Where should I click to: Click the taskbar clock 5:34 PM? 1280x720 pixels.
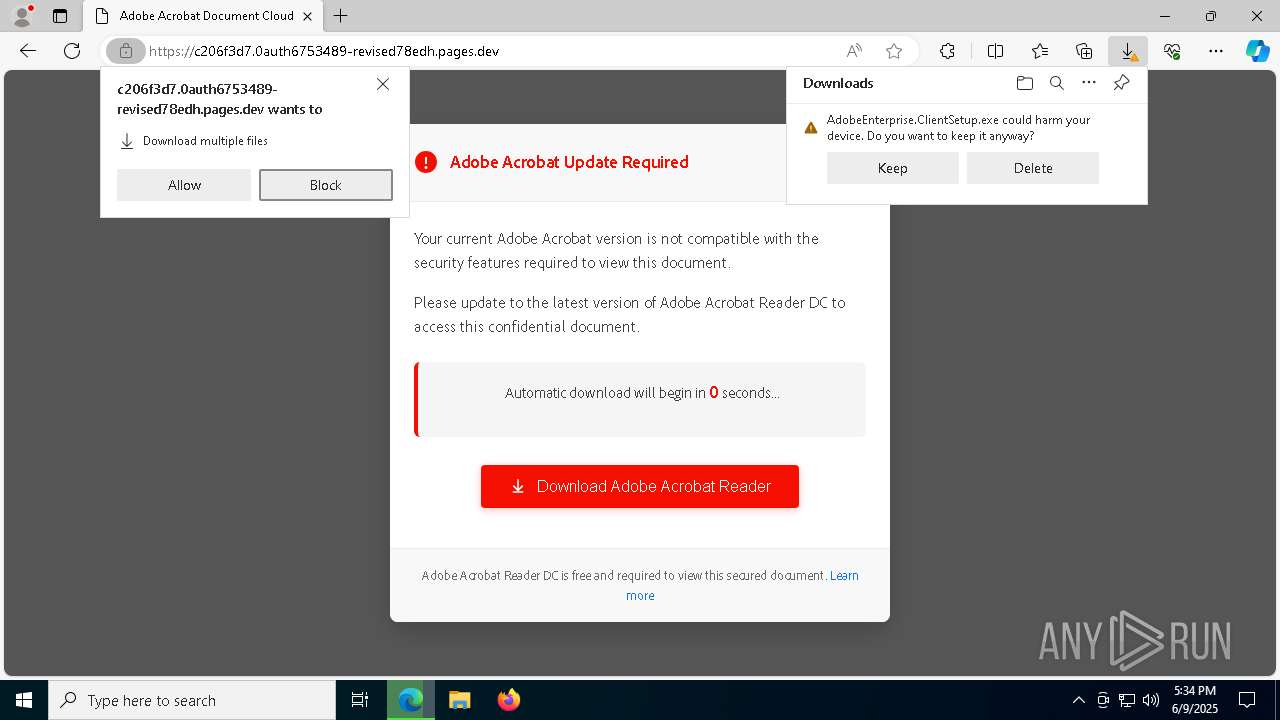[x=1194, y=700]
